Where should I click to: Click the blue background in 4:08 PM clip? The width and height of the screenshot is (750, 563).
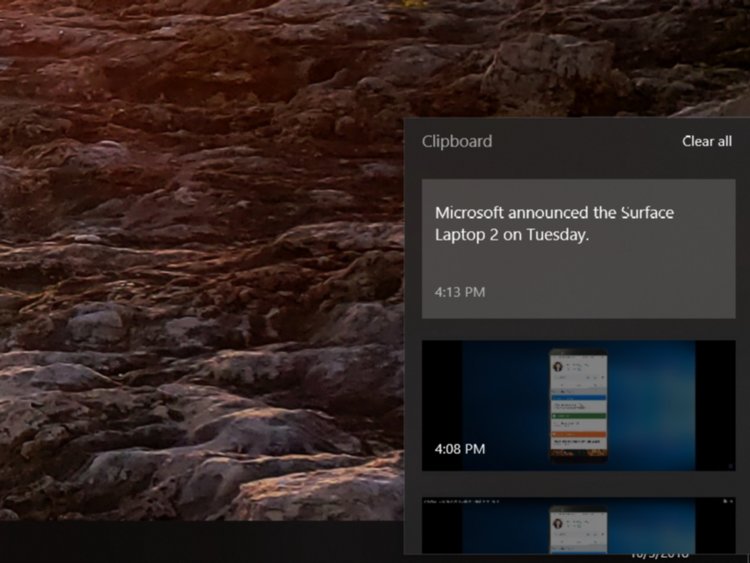[x=650, y=400]
